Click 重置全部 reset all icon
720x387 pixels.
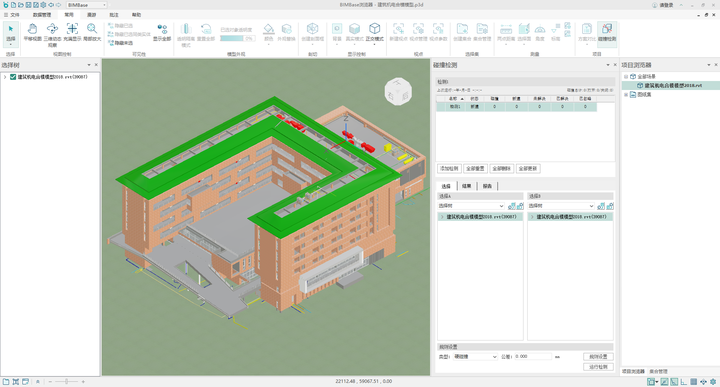coord(206,32)
